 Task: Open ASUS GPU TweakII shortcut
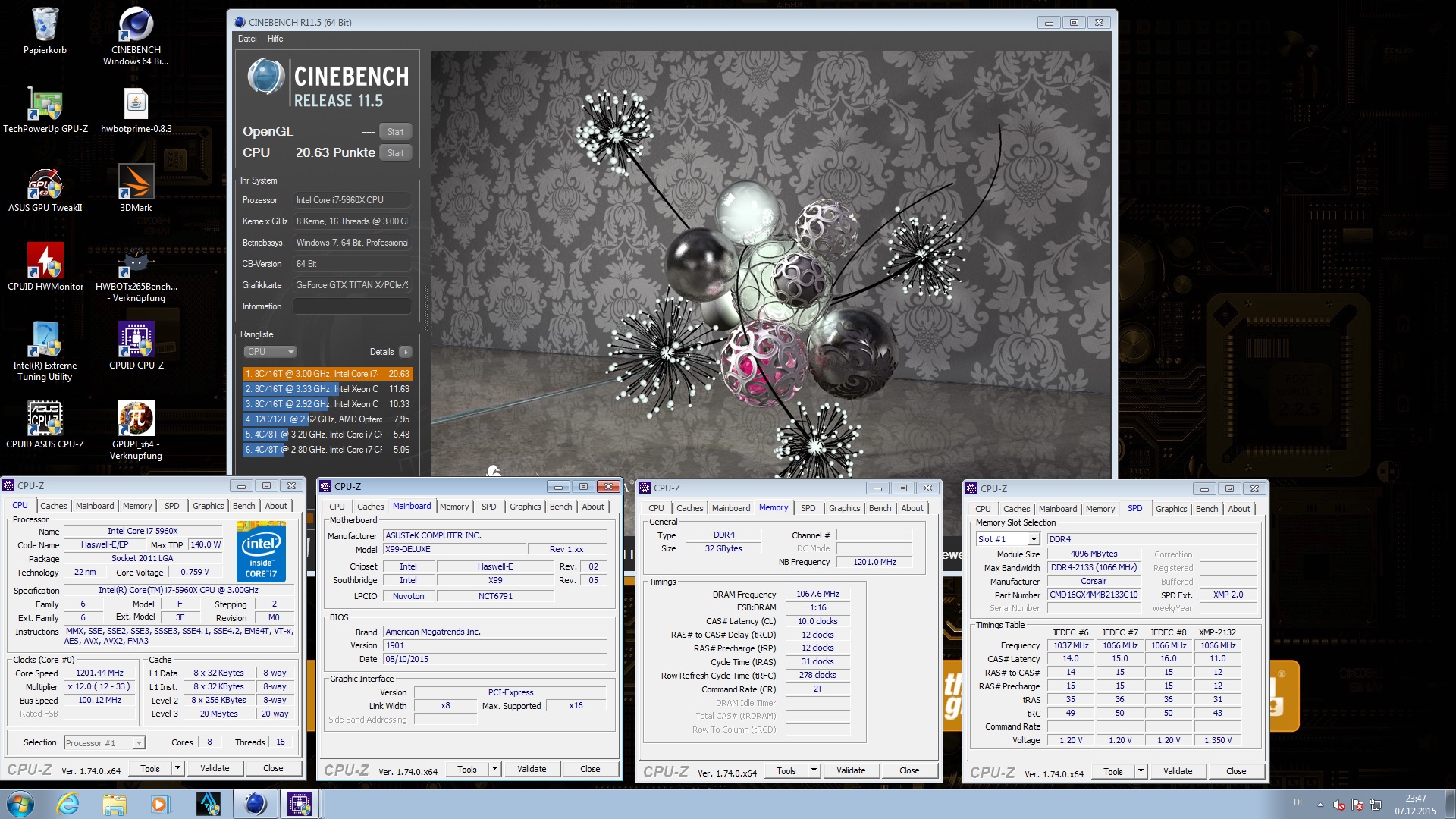[x=45, y=190]
